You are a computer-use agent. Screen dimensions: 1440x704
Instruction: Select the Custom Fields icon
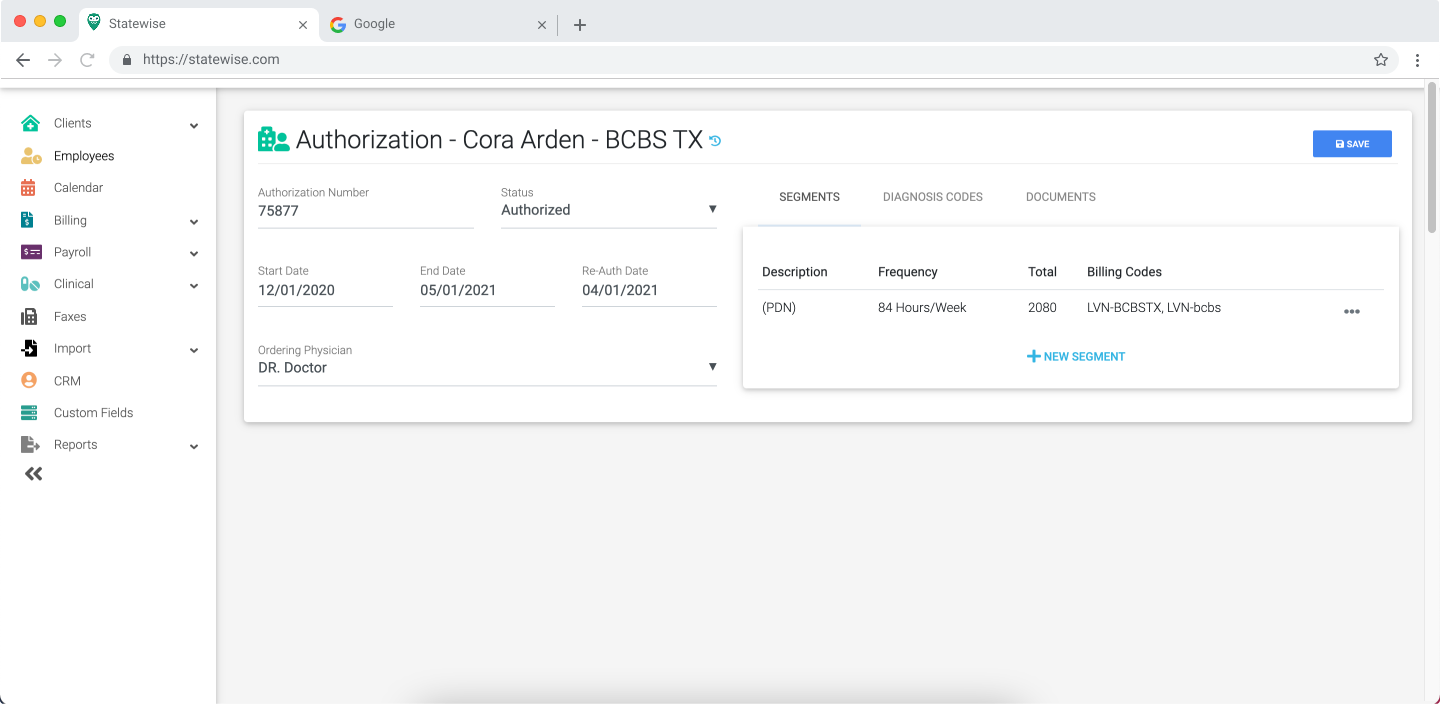pos(29,413)
